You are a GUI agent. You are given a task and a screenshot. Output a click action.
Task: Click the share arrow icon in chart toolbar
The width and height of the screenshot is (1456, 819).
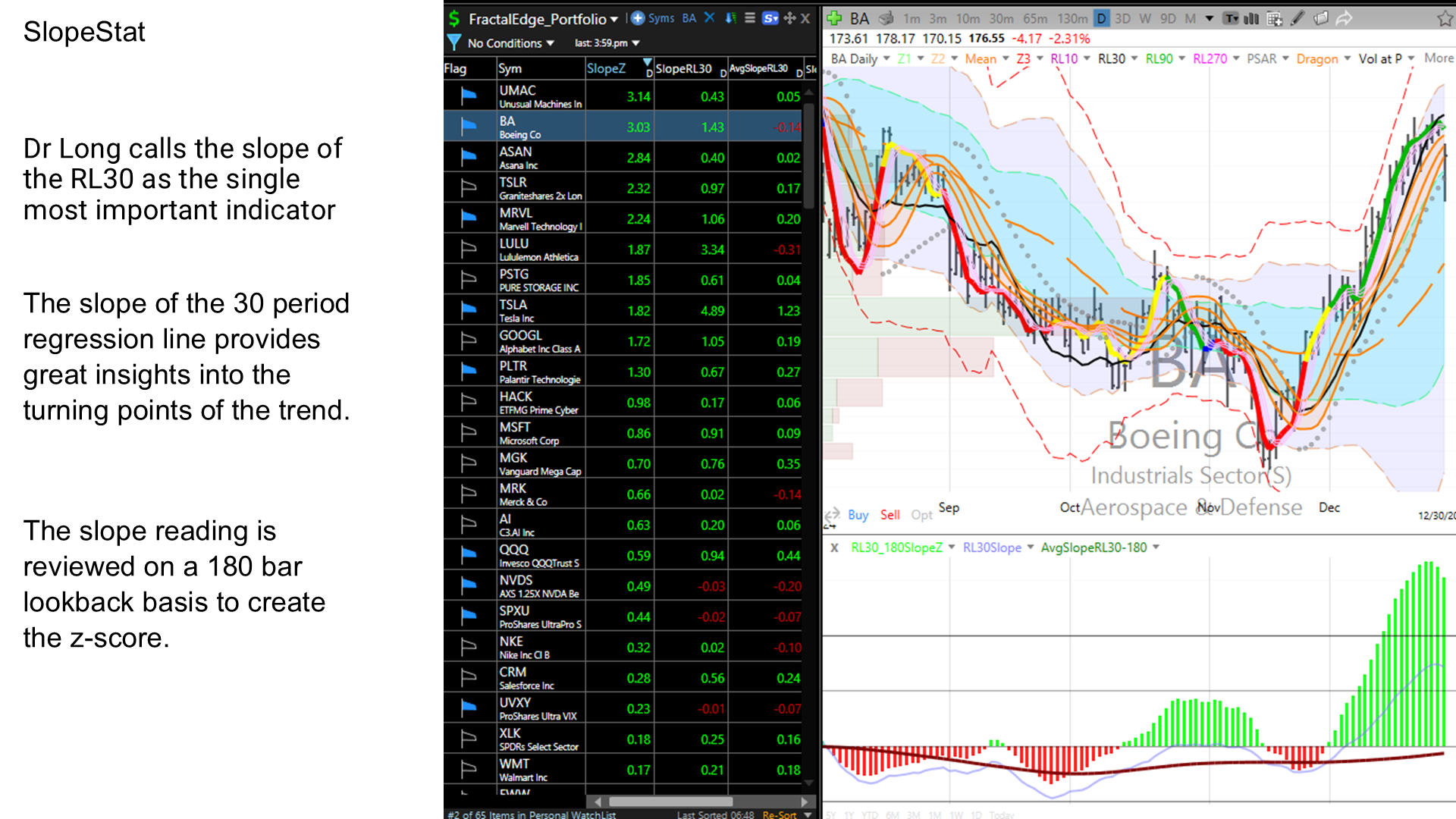coord(1344,18)
